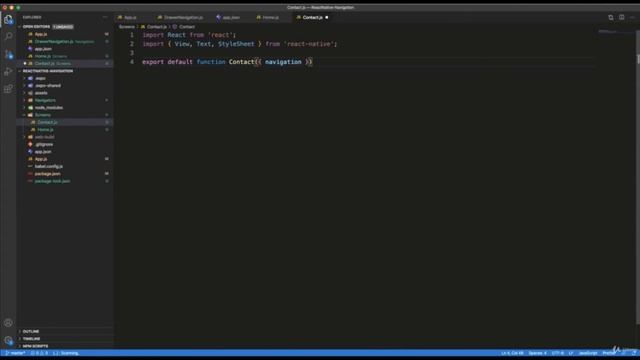Click the Open Changes icon in editor toolbar
This screenshot has height=360, width=640.
611,18
